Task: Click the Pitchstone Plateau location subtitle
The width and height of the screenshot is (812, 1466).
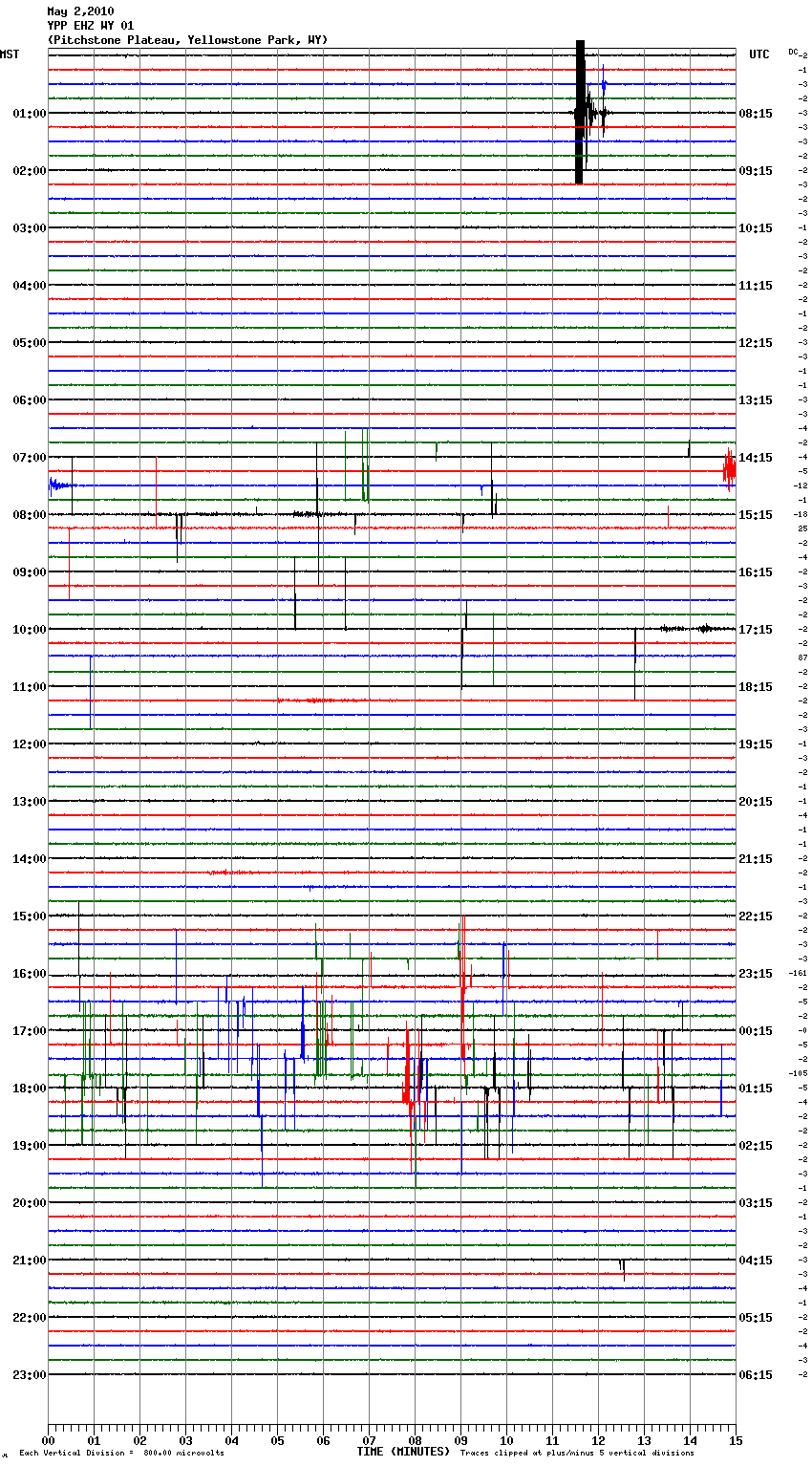Action: click(x=187, y=40)
